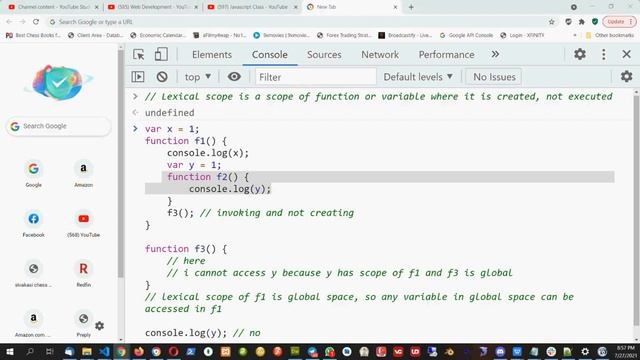Clear the console output
The image size is (640, 360).
click(x=162, y=77)
